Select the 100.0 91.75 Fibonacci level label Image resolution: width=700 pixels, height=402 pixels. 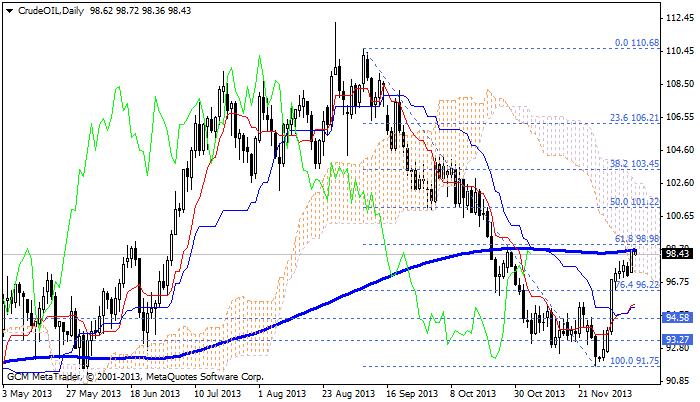coord(634,359)
